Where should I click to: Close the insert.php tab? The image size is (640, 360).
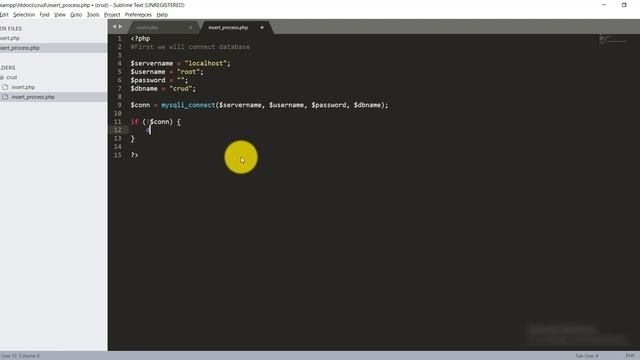coord(190,27)
